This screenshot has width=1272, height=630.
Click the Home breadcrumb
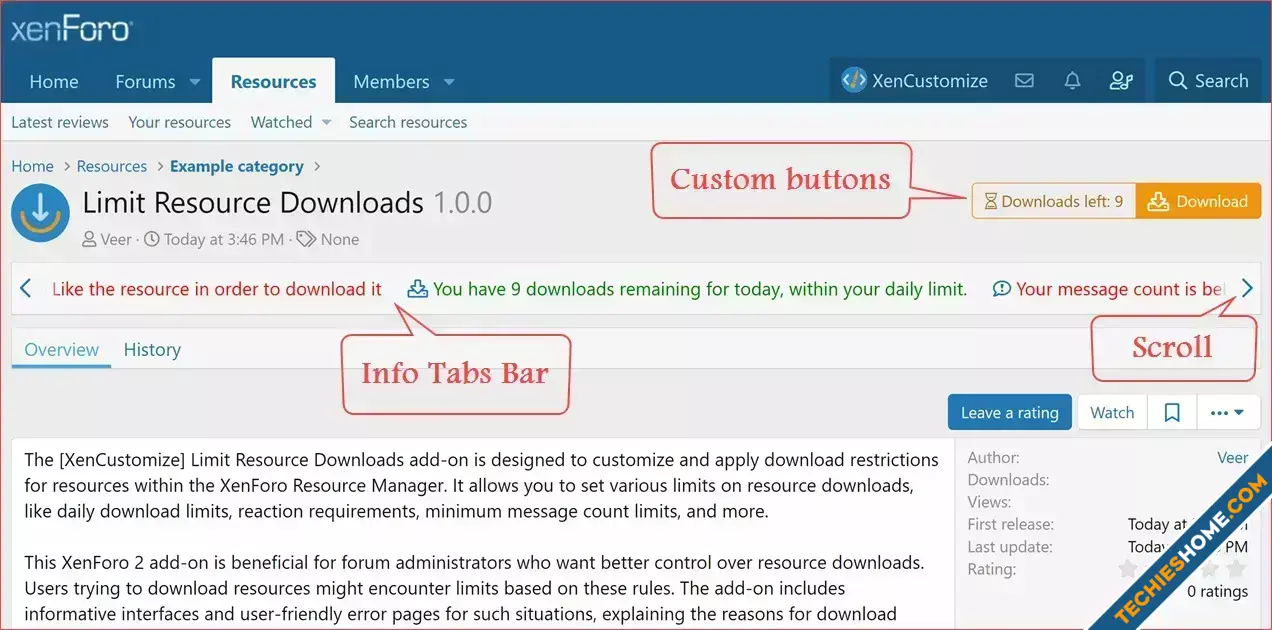coord(32,166)
